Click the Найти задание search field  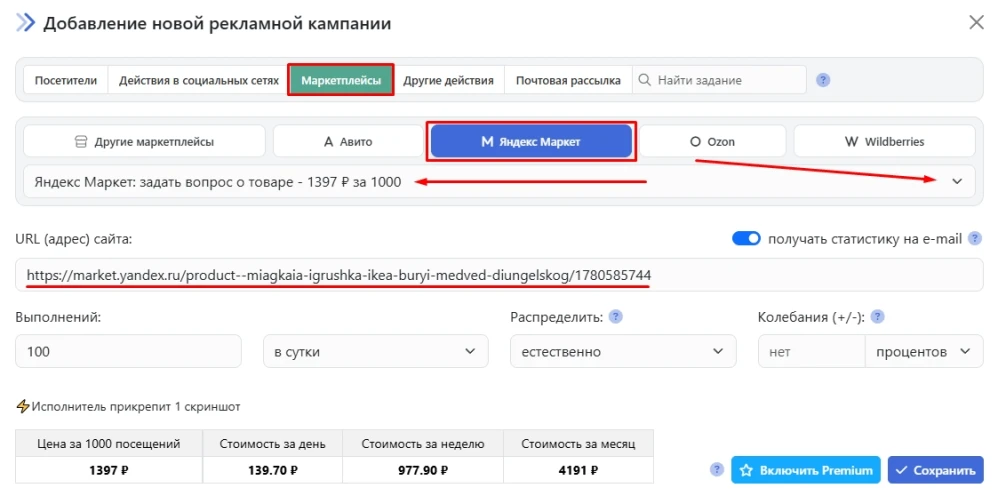pyautogui.click(x=719, y=81)
